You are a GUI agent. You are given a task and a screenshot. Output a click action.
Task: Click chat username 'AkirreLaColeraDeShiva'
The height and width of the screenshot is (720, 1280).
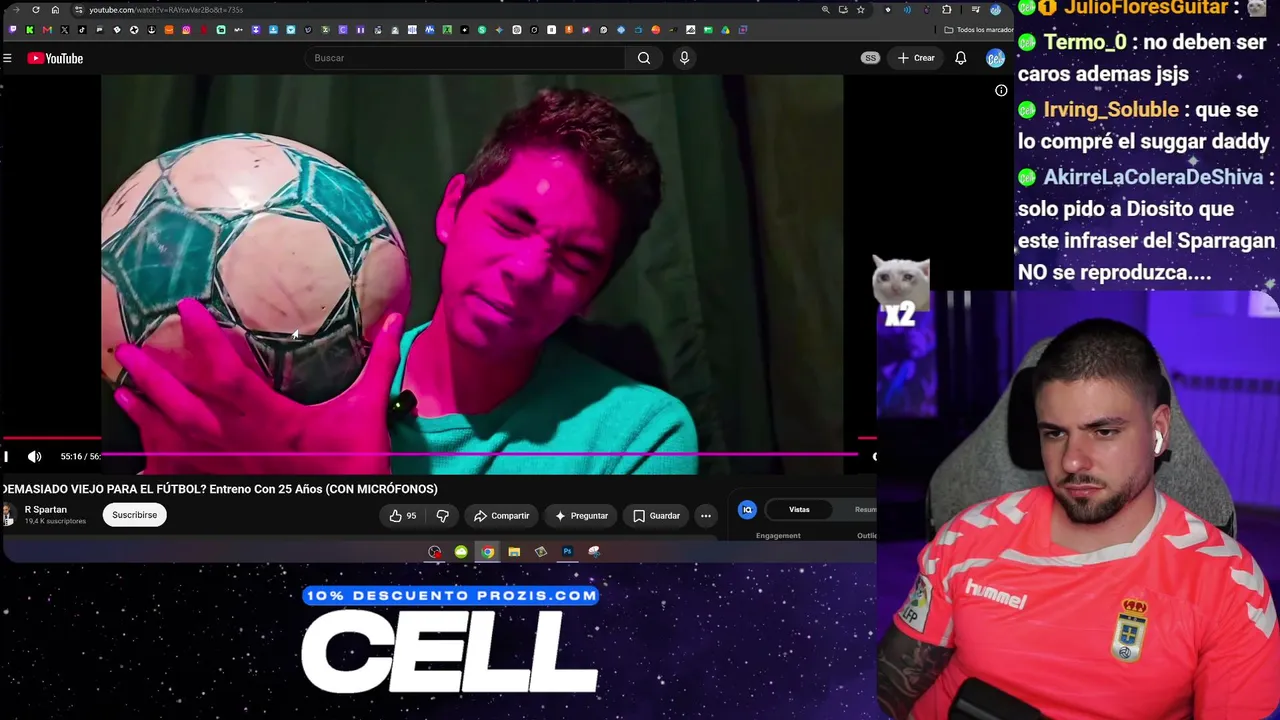pos(1153,177)
